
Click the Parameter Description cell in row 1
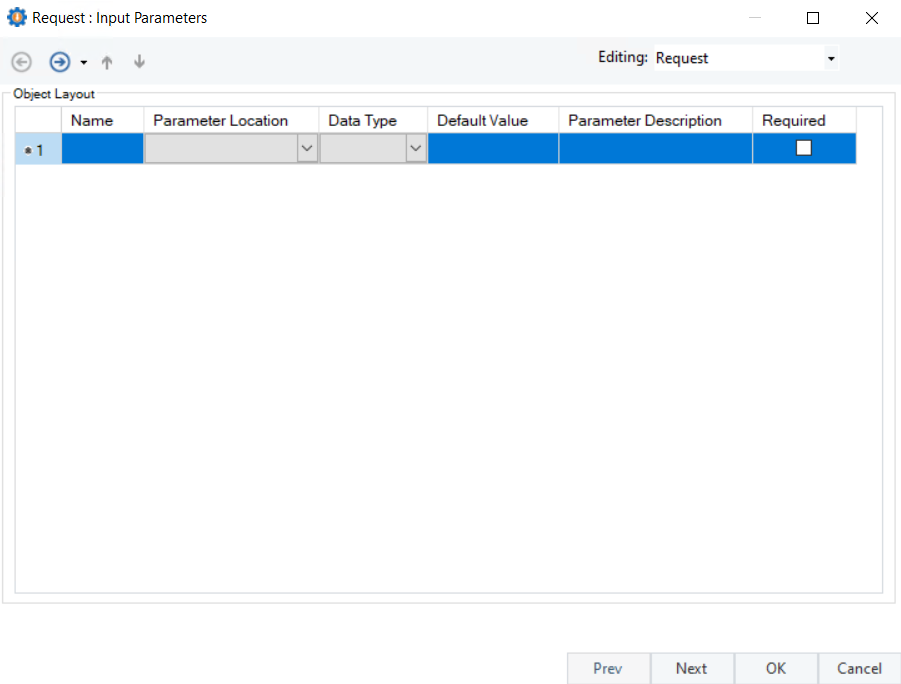click(x=655, y=148)
